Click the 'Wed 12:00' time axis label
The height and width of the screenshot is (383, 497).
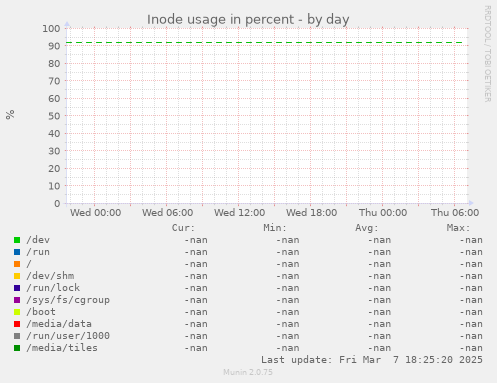pos(240,213)
